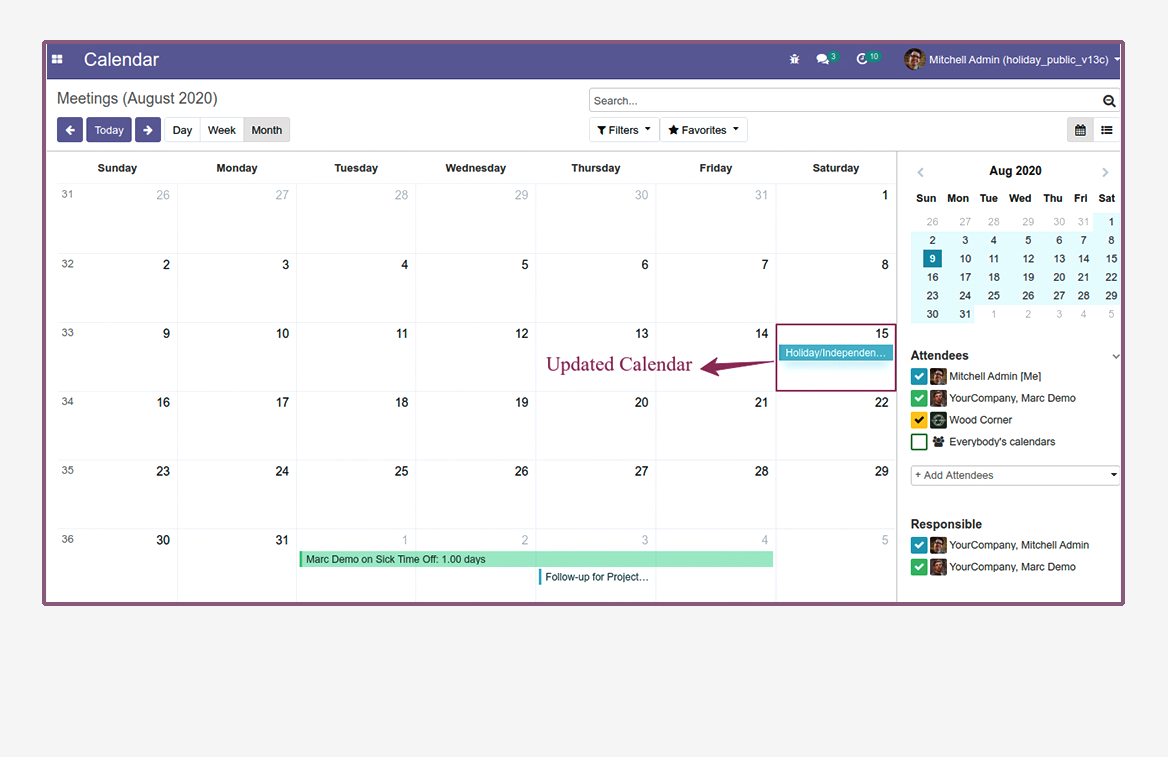
Task: Click the Aug 2020 mini calendar title
Action: click(1015, 171)
